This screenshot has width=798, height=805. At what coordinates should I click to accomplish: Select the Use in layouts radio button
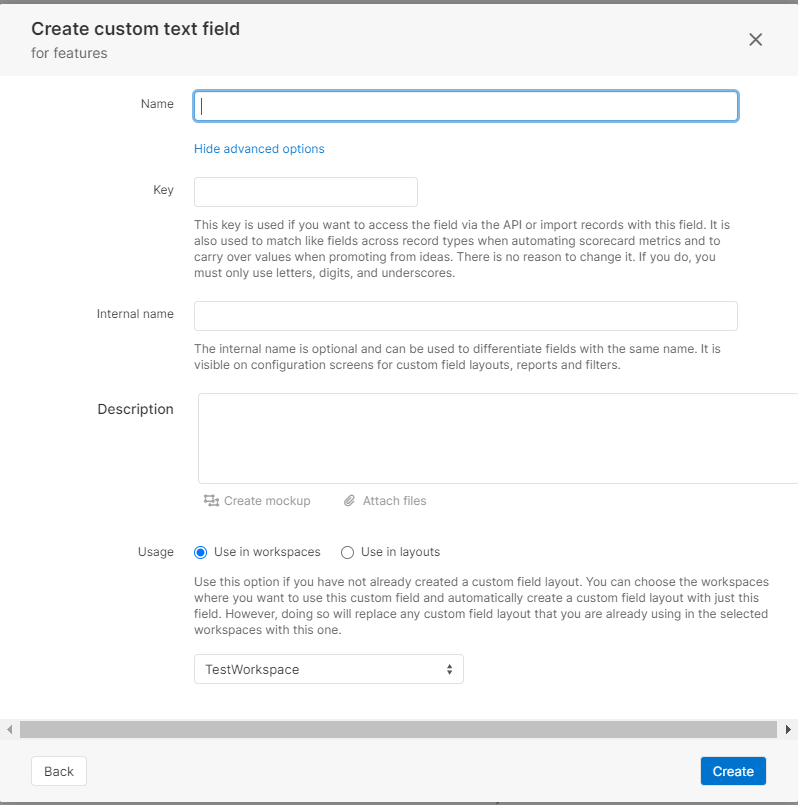tap(348, 552)
